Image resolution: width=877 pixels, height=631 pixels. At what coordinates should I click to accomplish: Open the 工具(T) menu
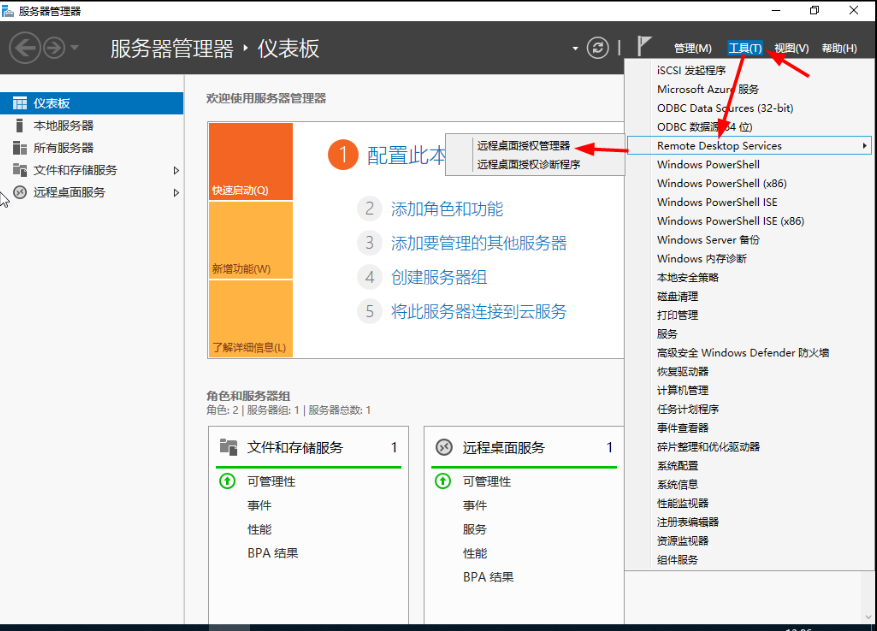[745, 48]
